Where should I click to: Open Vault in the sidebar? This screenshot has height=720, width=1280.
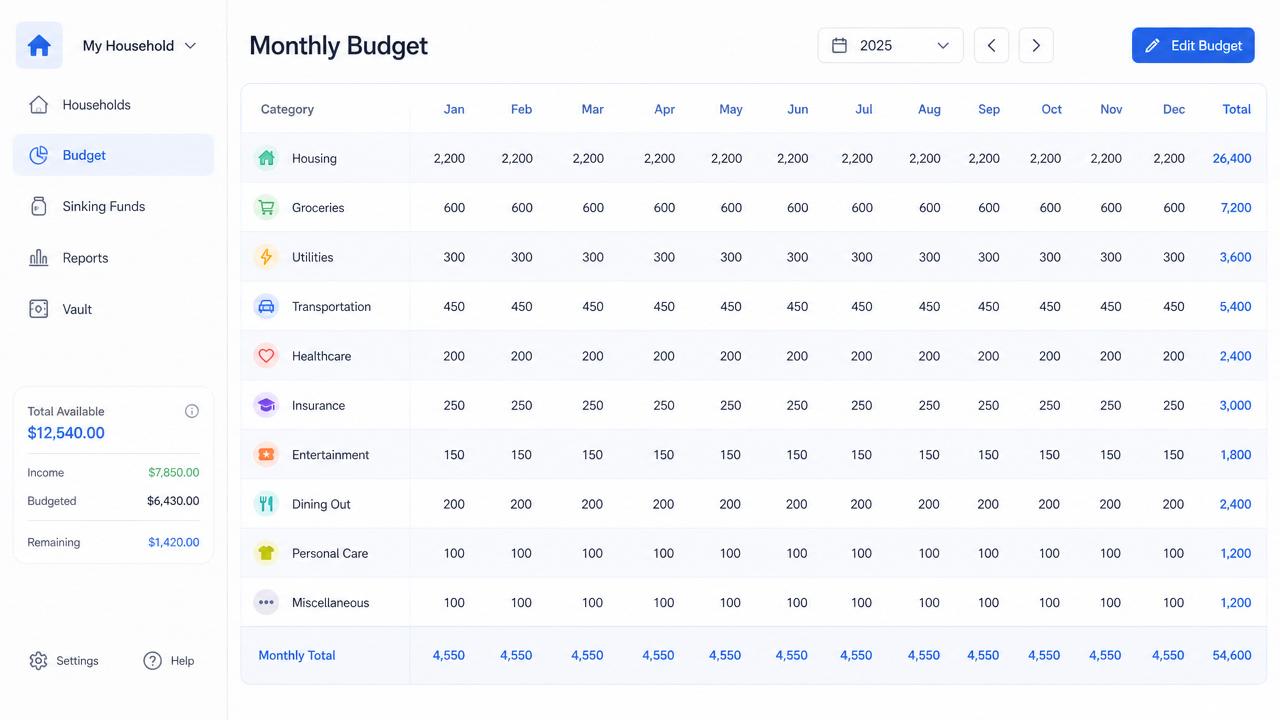point(113,309)
